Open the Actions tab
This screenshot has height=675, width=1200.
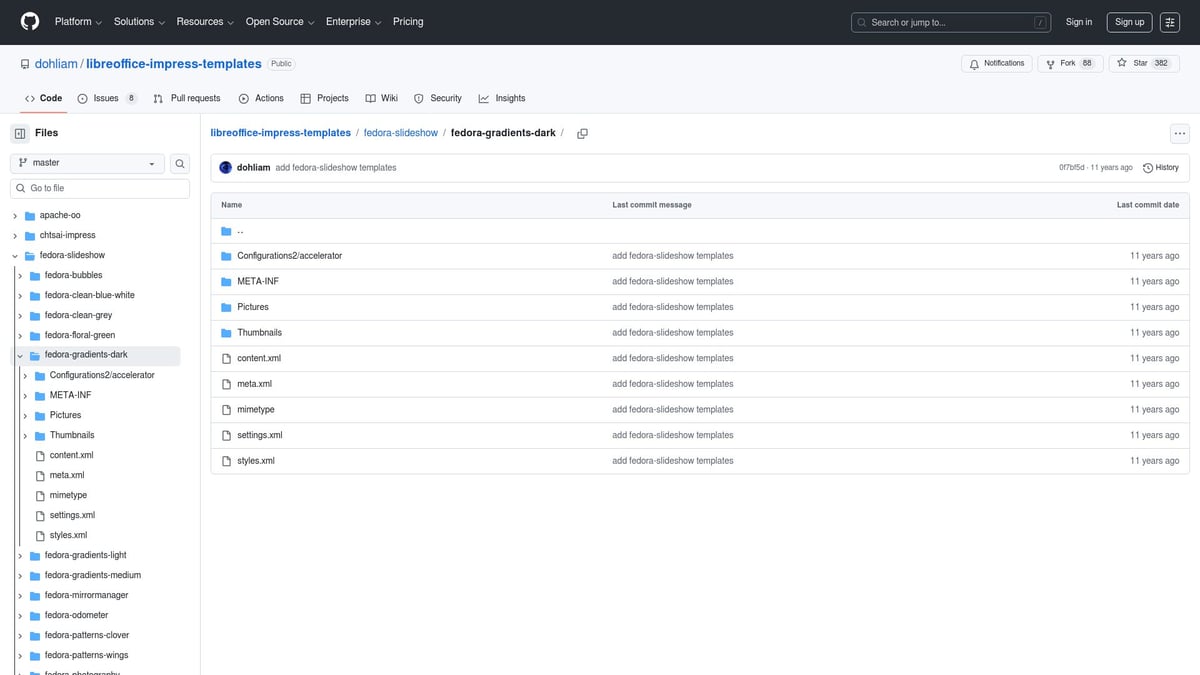tap(261, 98)
